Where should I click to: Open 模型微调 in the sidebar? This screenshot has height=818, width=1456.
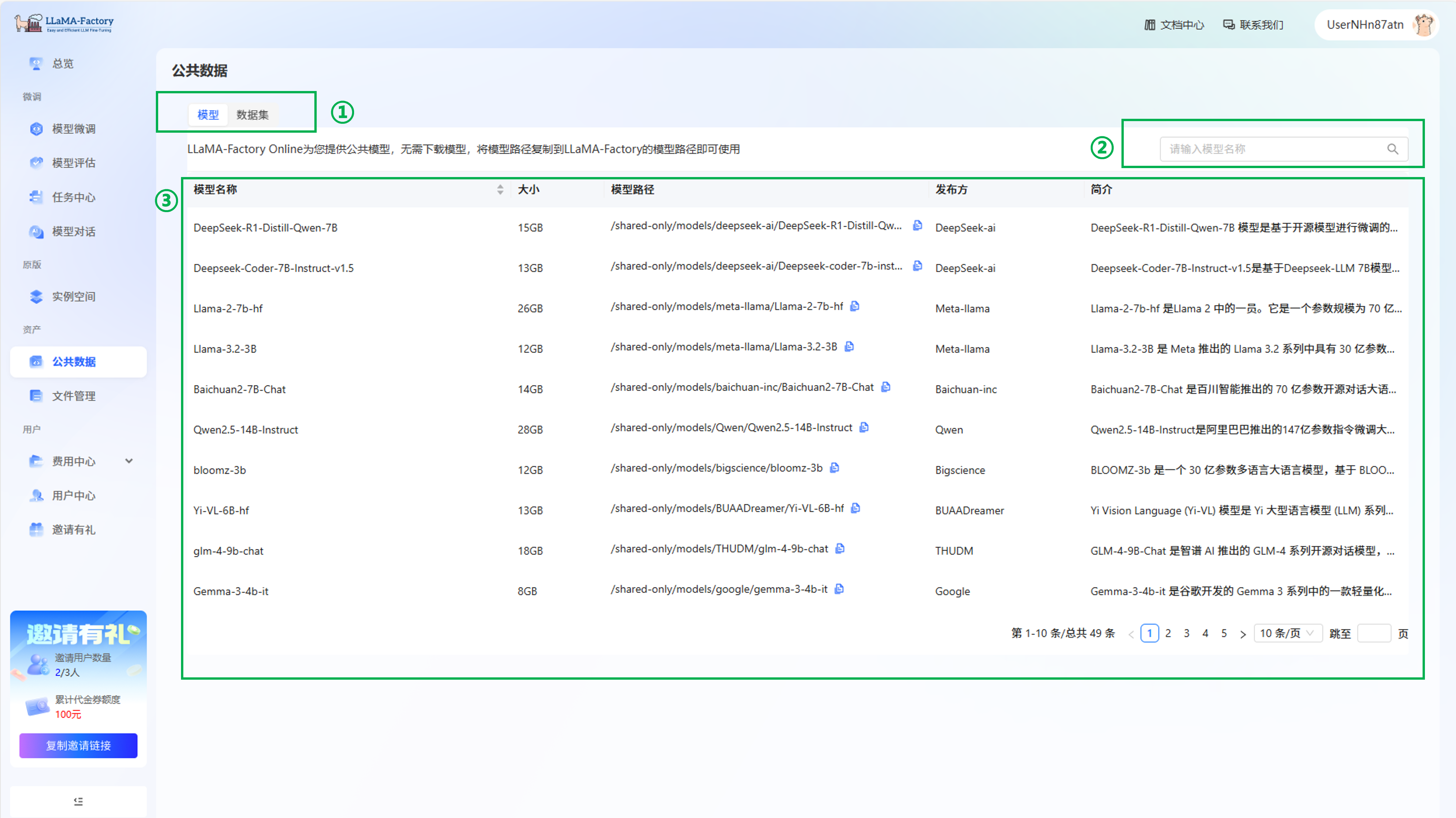[73, 128]
